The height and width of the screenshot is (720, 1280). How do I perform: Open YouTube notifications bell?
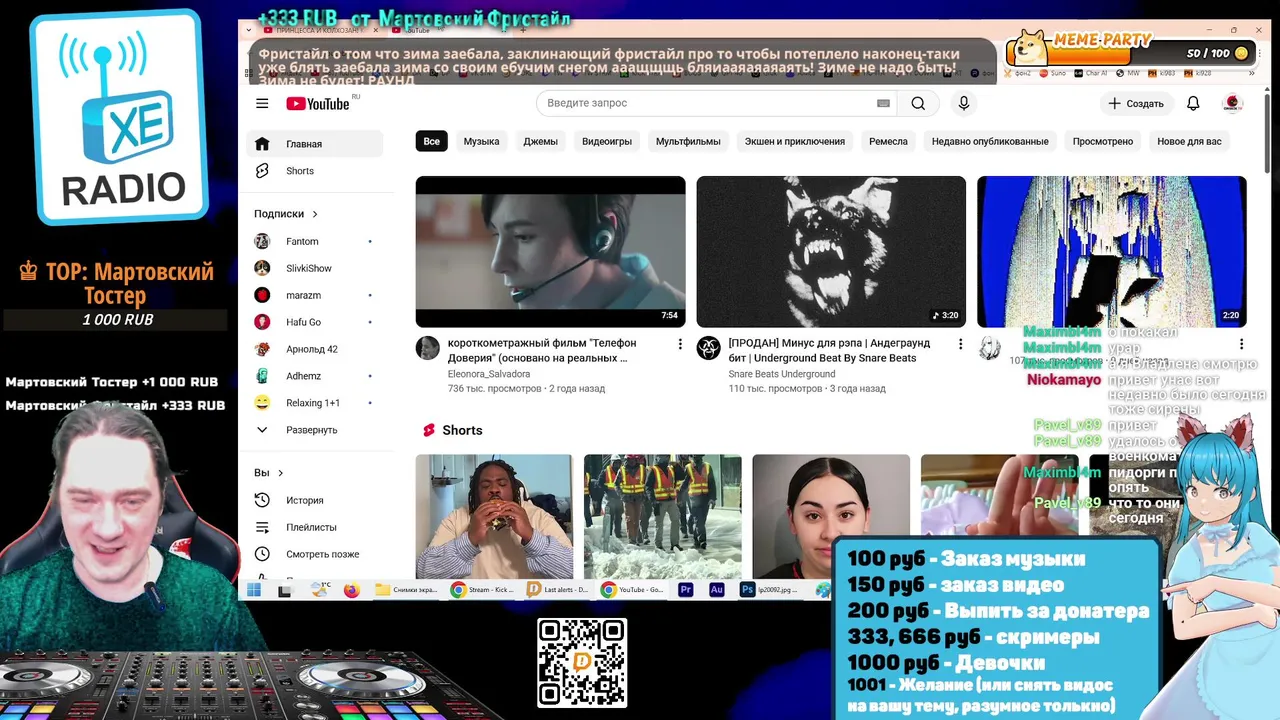click(x=1193, y=103)
